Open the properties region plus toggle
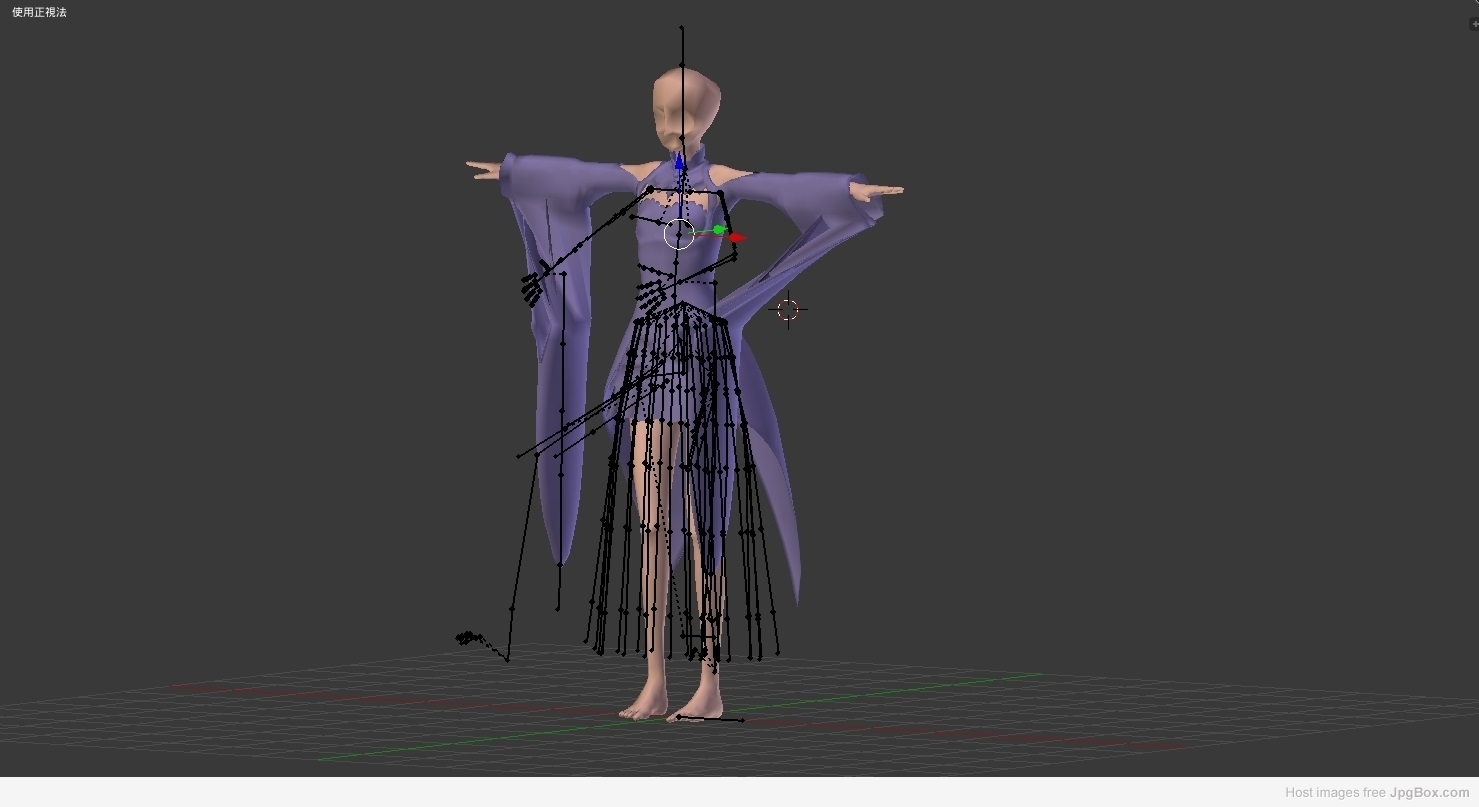 click(1474, 23)
